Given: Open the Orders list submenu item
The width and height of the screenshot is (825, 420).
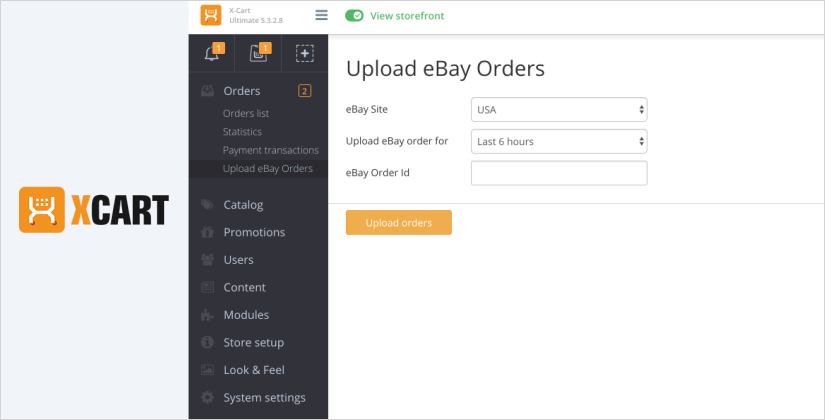Looking at the screenshot, I should (x=246, y=113).
